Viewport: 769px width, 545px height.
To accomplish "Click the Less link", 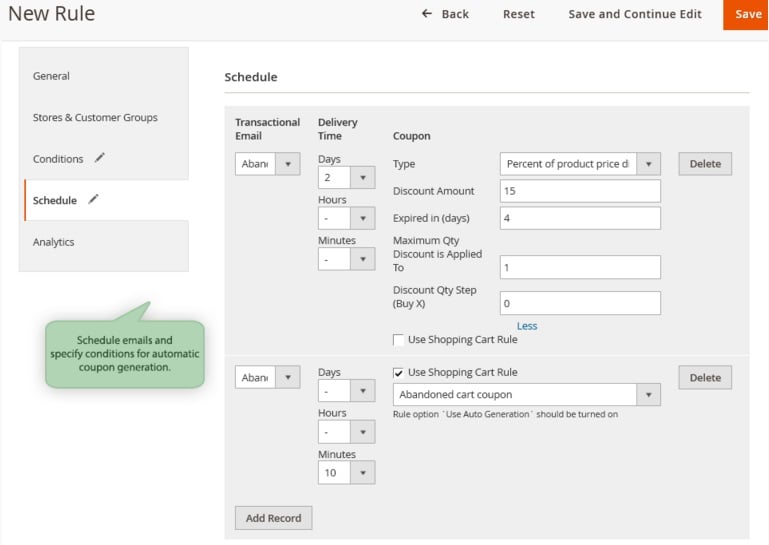I will pyautogui.click(x=527, y=326).
